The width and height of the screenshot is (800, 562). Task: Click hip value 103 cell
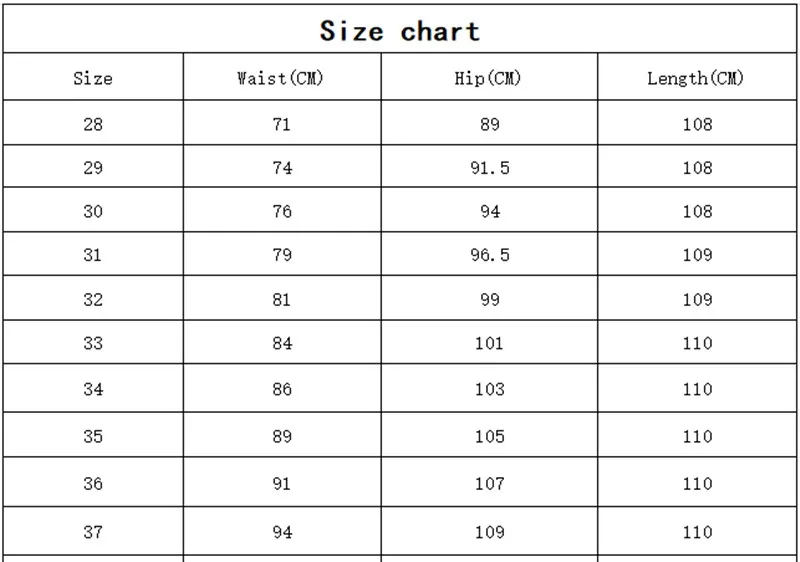[490, 389]
